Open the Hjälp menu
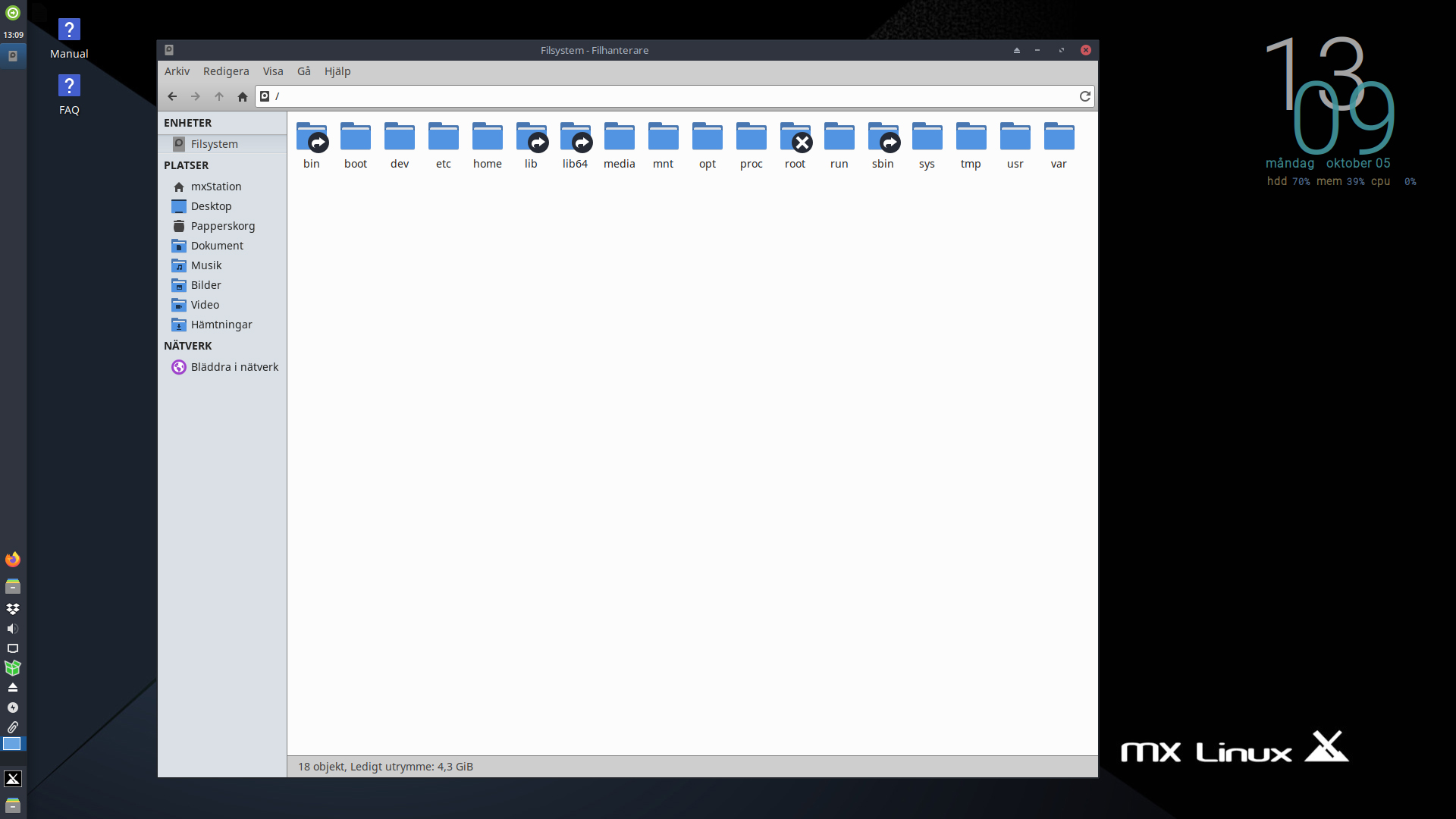This screenshot has width=1456, height=819. (337, 71)
